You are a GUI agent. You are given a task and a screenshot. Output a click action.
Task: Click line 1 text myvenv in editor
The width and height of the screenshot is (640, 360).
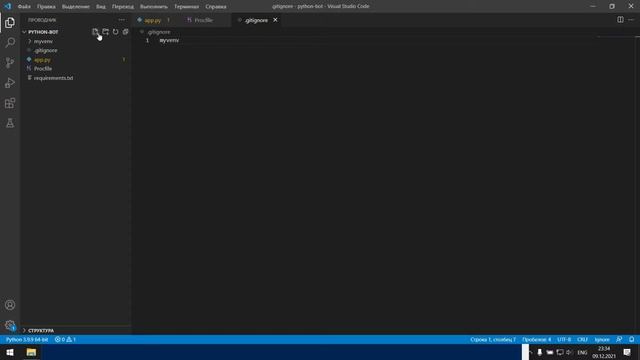tap(169, 40)
